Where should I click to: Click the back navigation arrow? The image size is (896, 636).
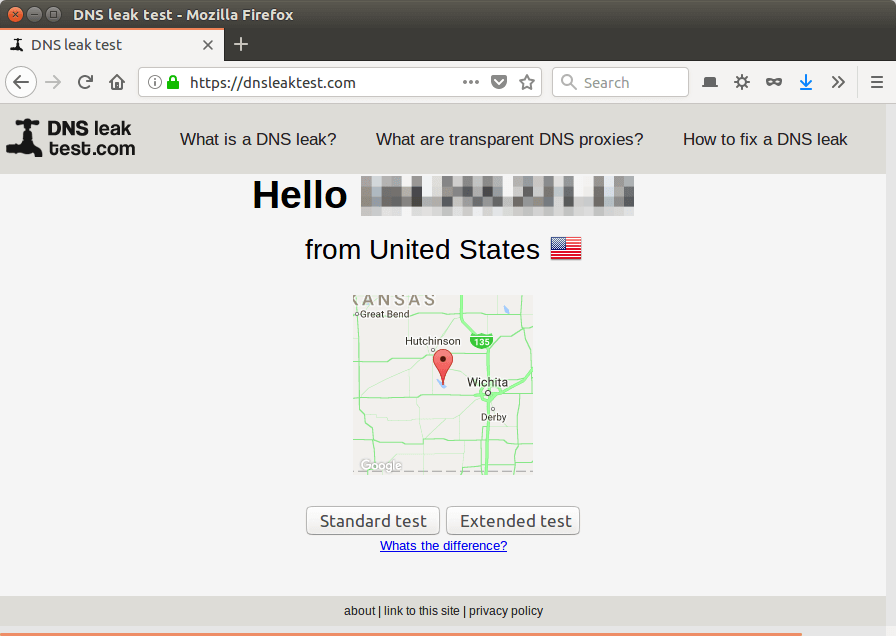21,82
